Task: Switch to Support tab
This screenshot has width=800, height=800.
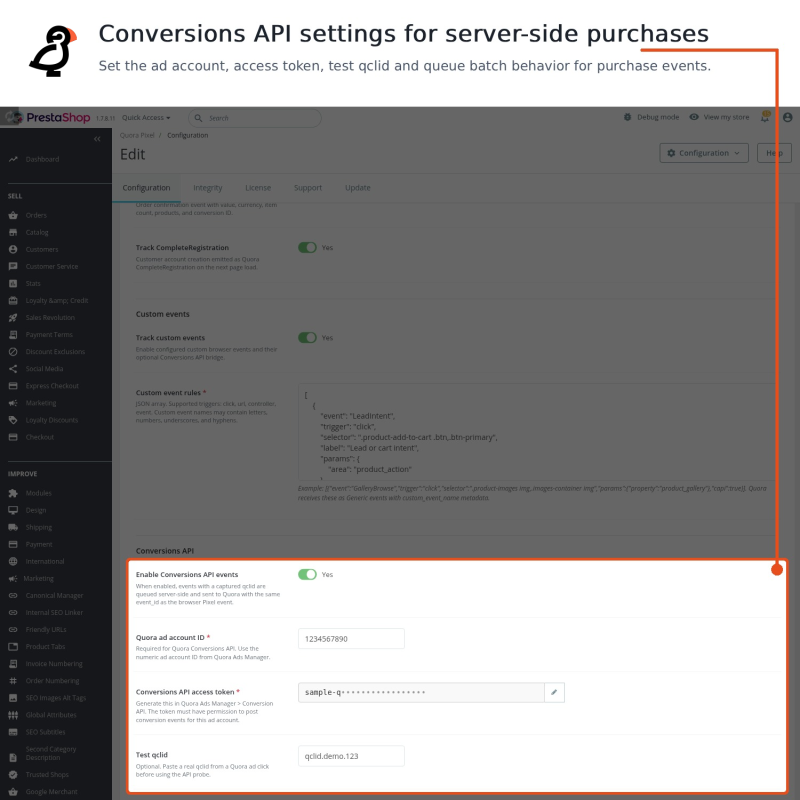Action: coord(308,188)
